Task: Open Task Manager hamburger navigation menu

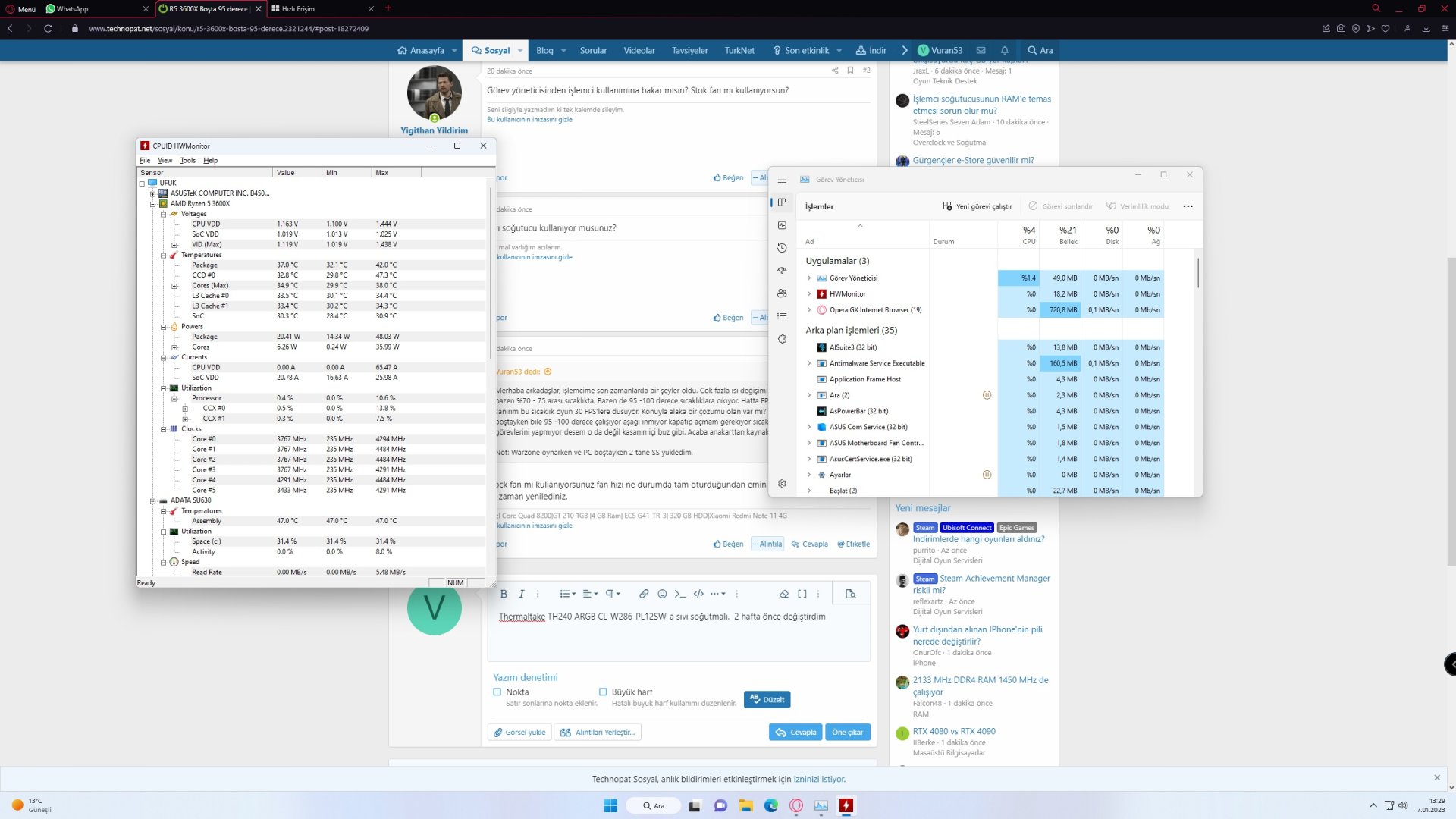Action: pos(782,180)
